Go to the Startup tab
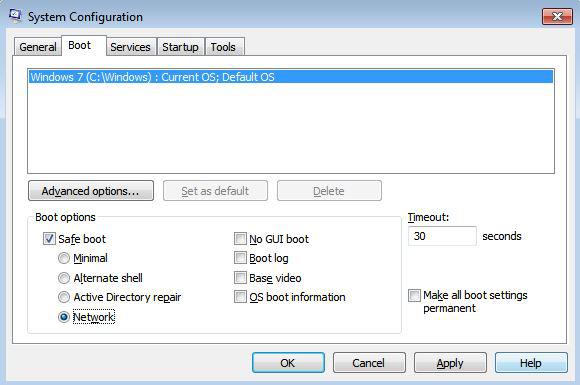The width and height of the screenshot is (580, 385). [180, 47]
